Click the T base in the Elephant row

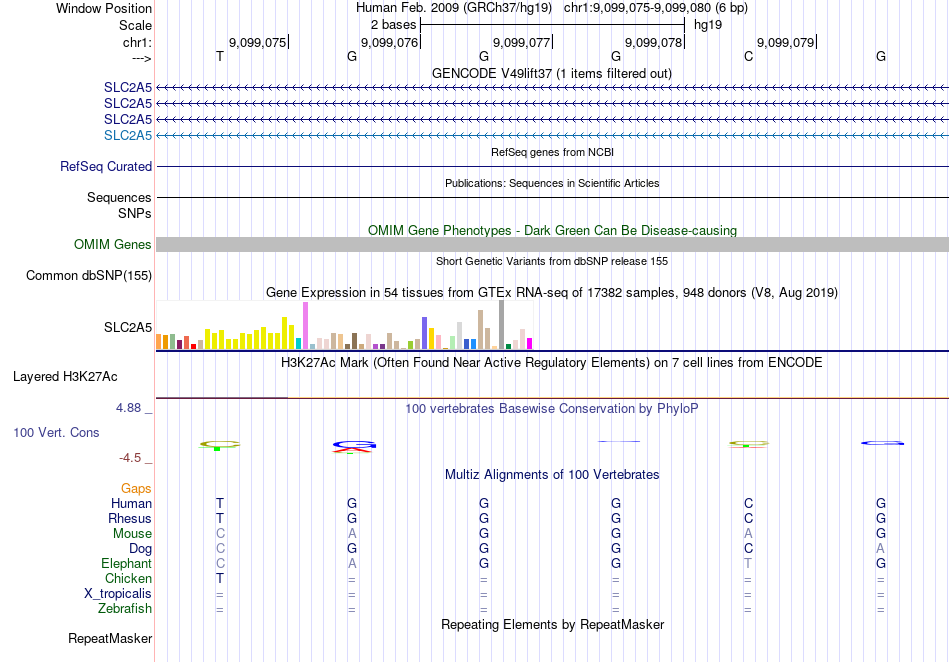[x=748, y=563]
